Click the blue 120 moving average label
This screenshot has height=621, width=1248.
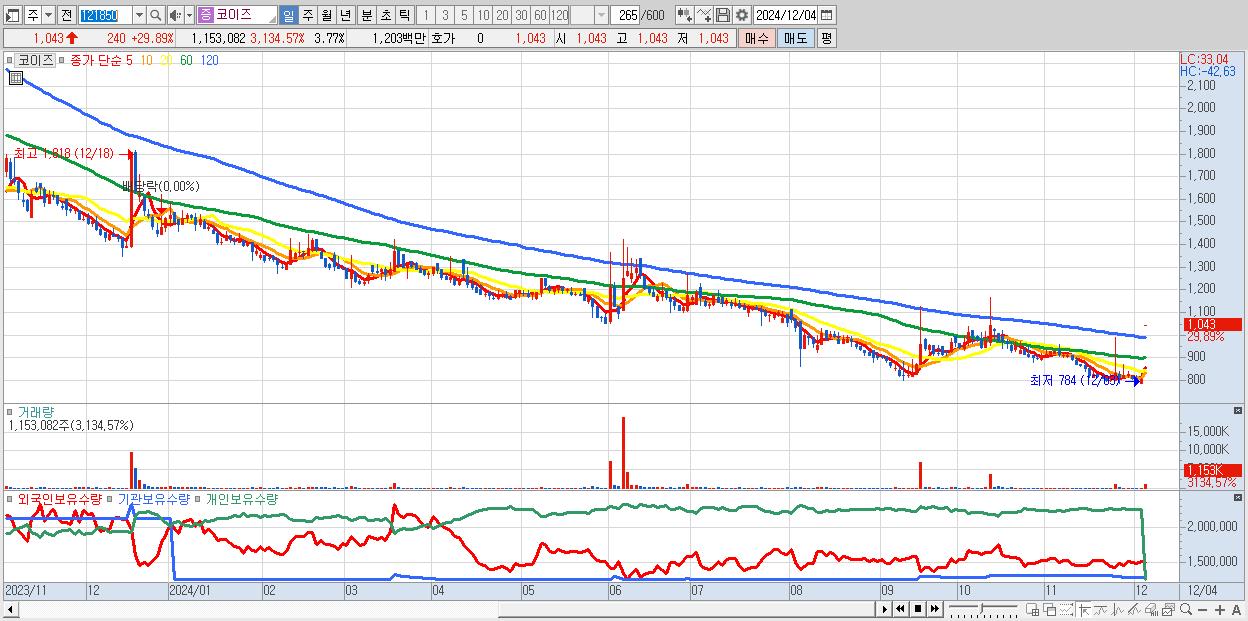[x=210, y=60]
